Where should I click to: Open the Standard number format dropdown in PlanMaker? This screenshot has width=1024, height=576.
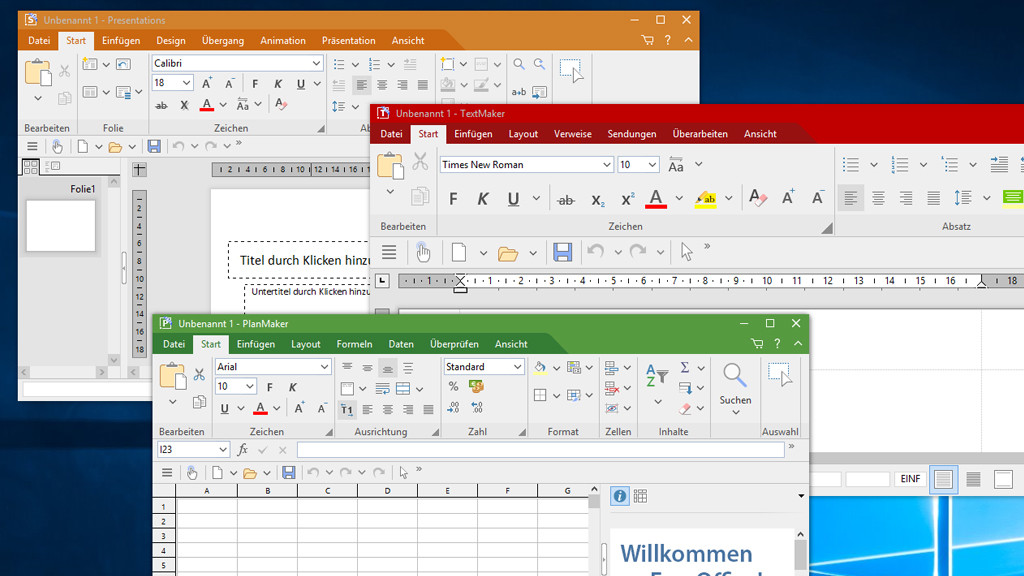pyautogui.click(x=484, y=366)
